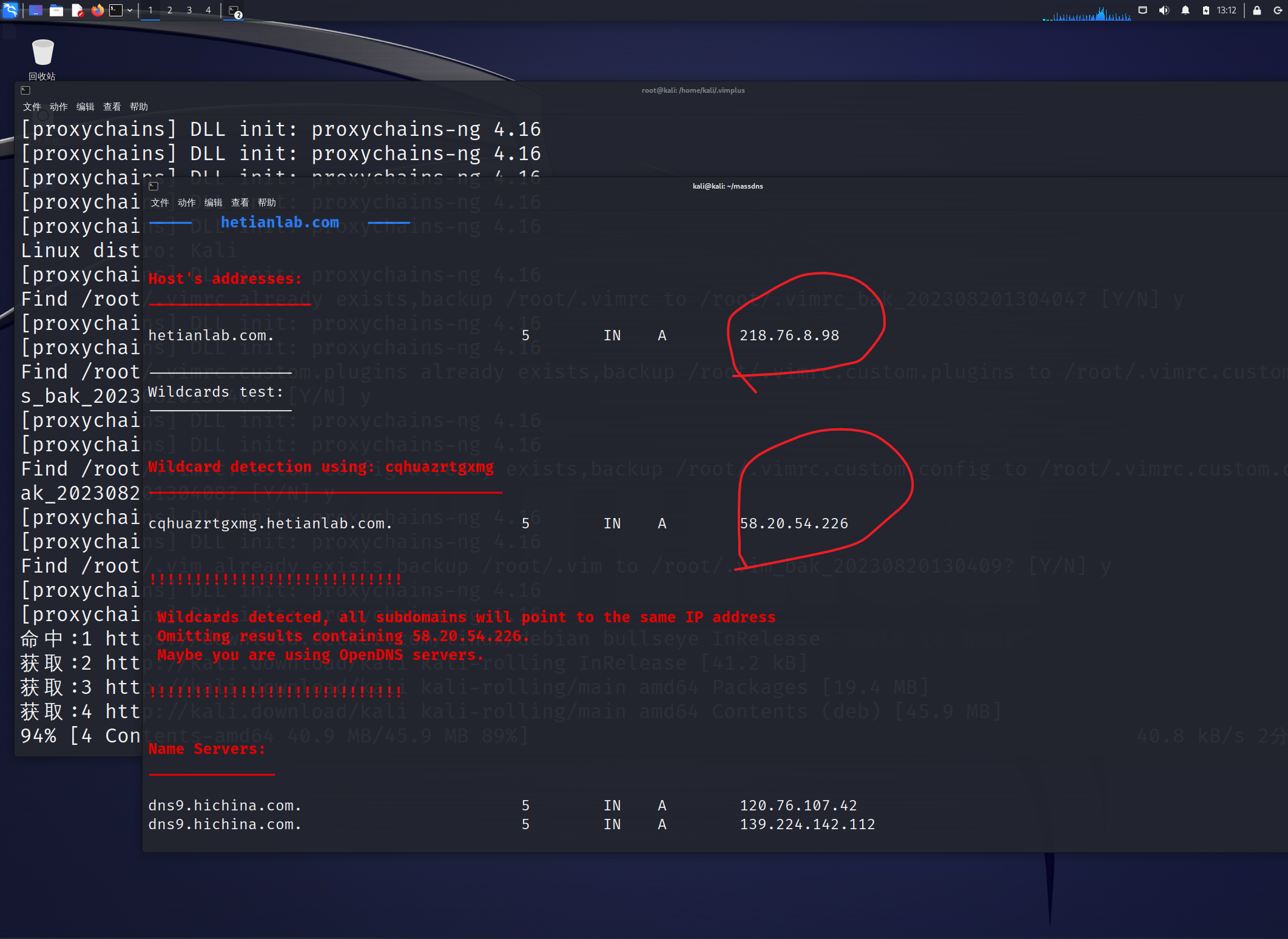The image size is (1288, 939).
Task: Switch to workspace 4
Action: coord(208,10)
